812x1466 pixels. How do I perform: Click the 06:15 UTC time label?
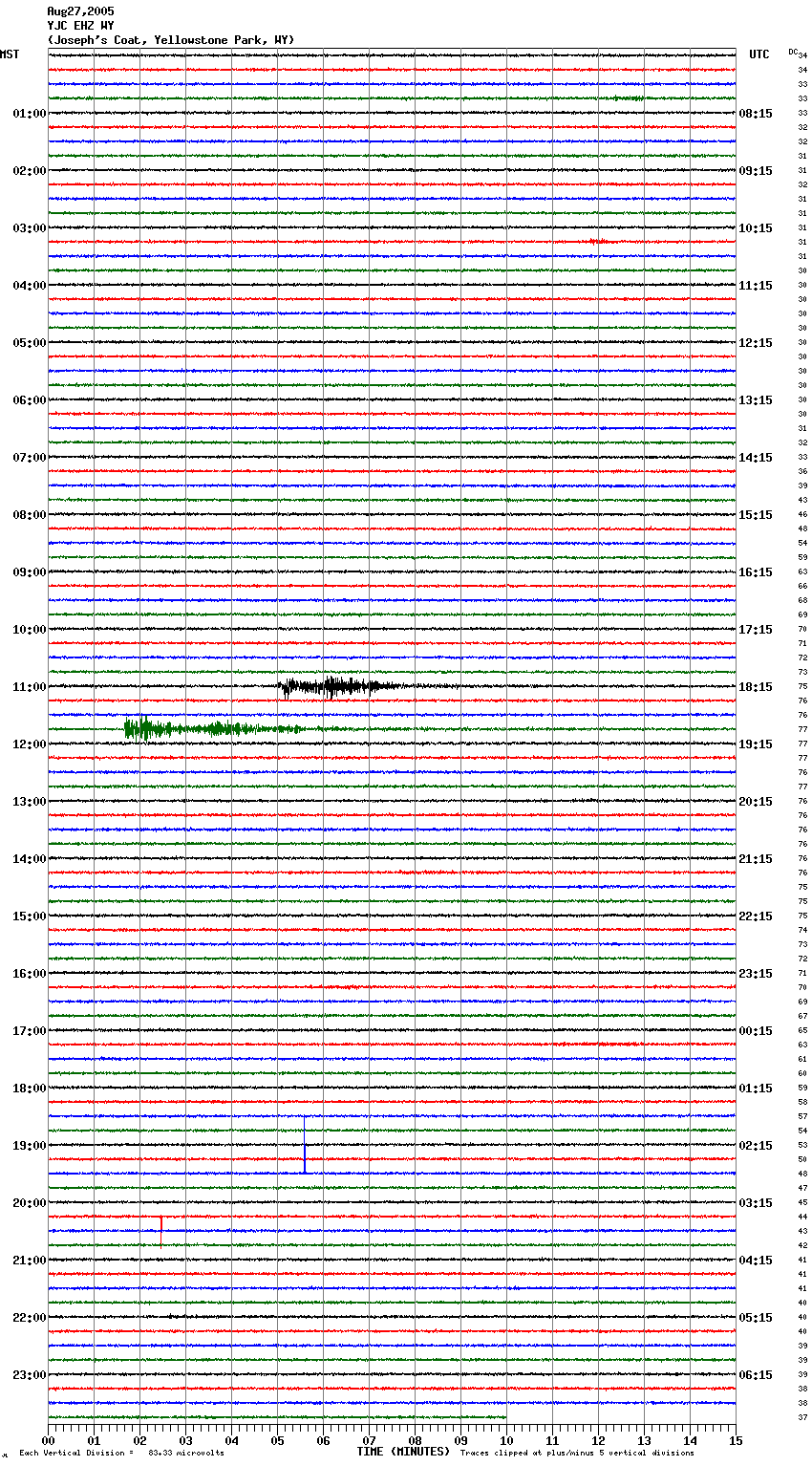click(756, 1375)
